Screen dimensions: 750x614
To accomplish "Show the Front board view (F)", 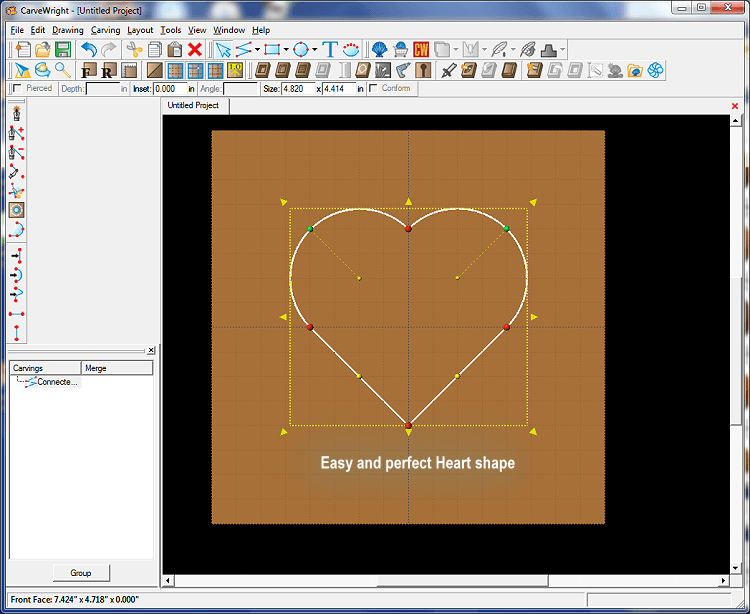I will [89, 70].
